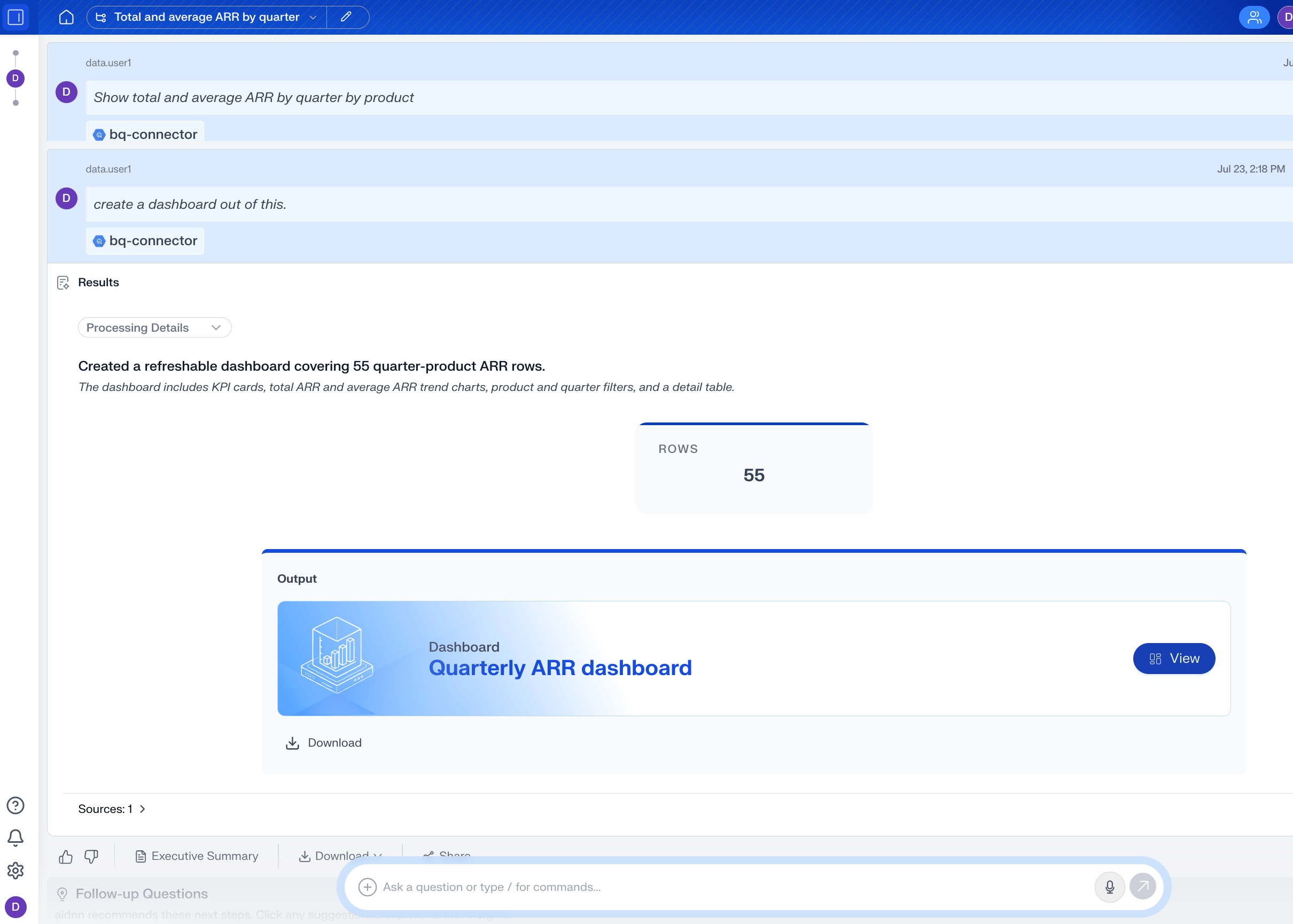Viewport: 1293px width, 924px height.
Task: Toggle the sidebar panel icon
Action: [x=15, y=17]
